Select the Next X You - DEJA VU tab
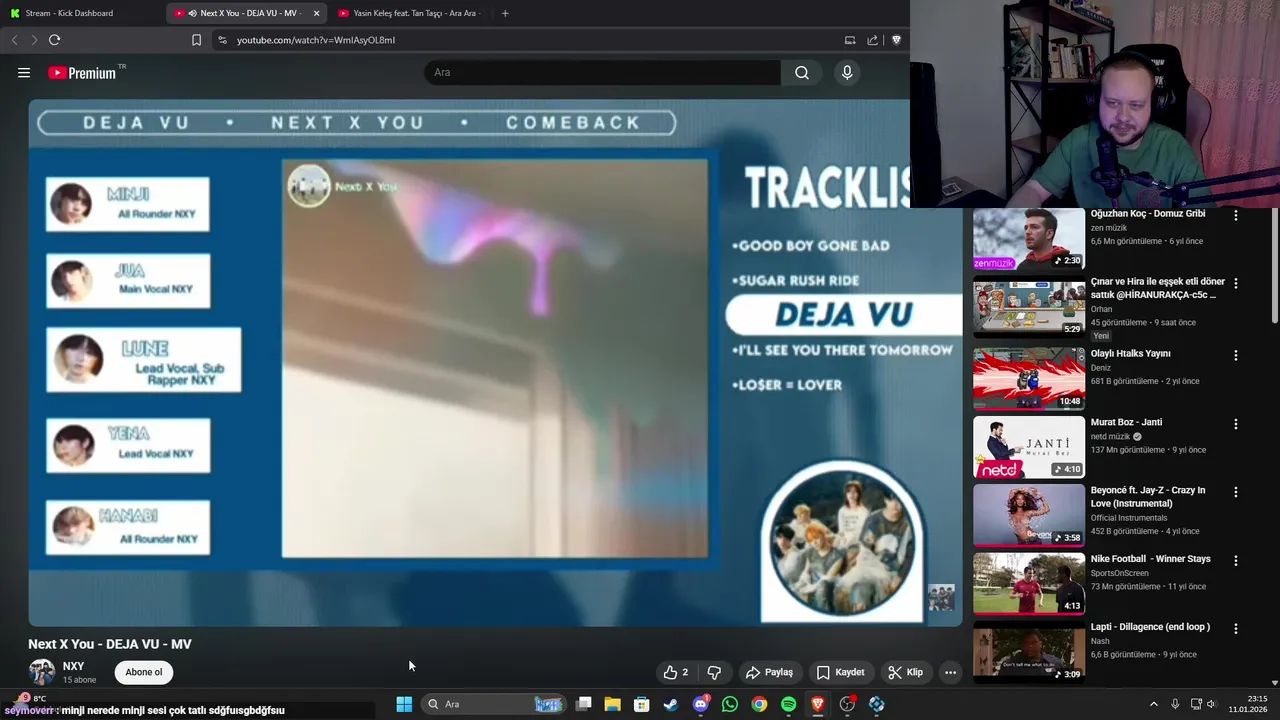 pos(247,13)
